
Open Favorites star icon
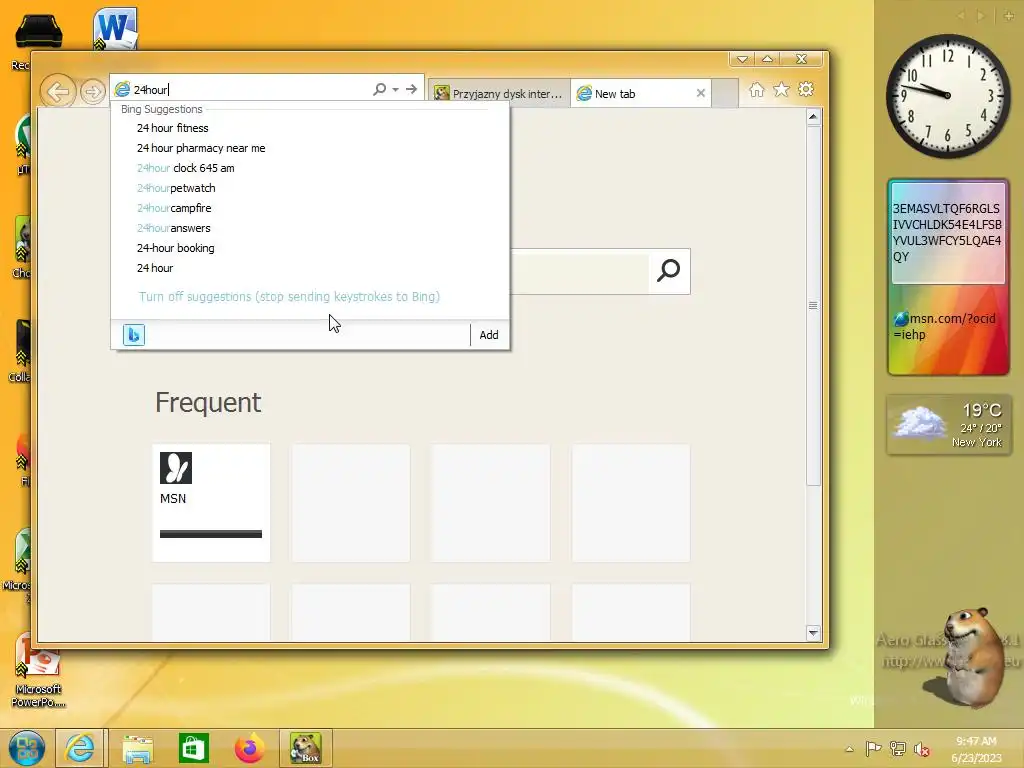coord(781,89)
